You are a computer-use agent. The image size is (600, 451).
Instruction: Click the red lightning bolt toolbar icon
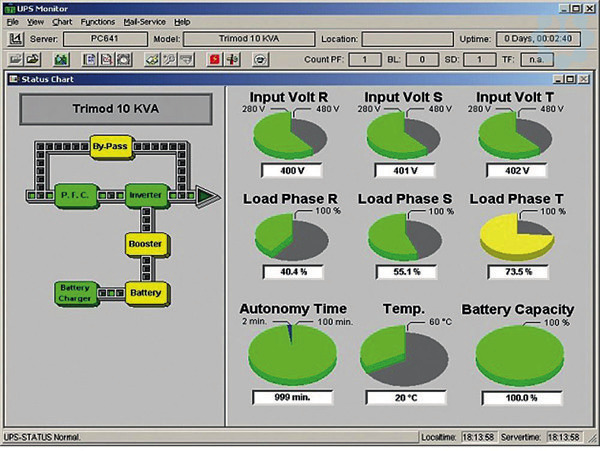(x=214, y=59)
